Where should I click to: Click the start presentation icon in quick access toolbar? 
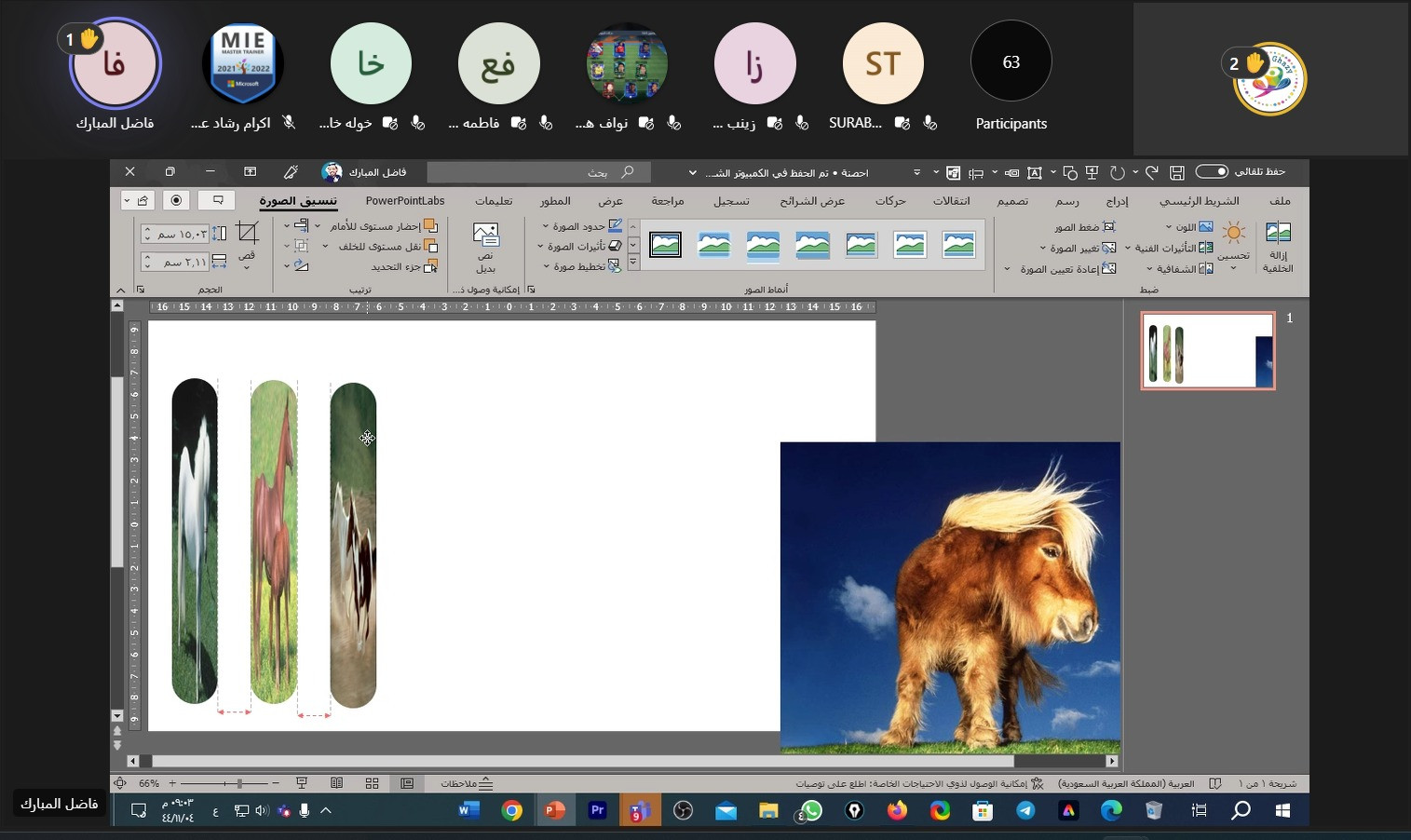pos(1092,172)
